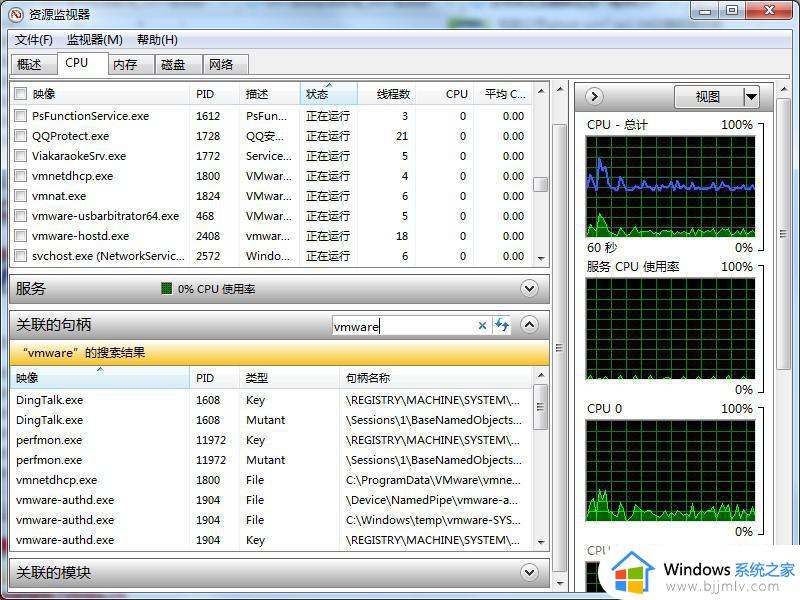Clear the vmware search text with X icon

(x=482, y=326)
